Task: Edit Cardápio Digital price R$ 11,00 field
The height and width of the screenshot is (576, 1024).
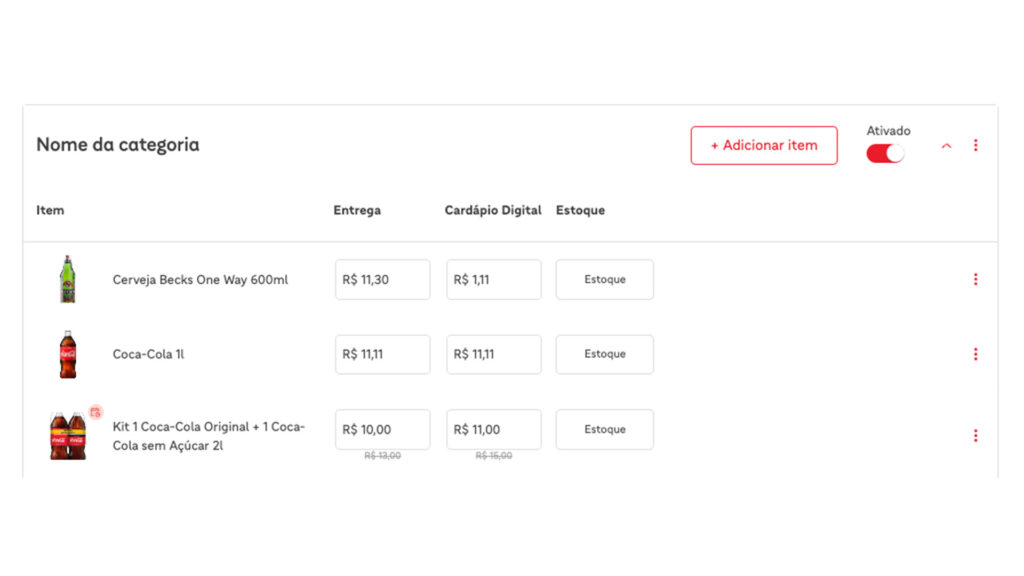Action: point(494,430)
